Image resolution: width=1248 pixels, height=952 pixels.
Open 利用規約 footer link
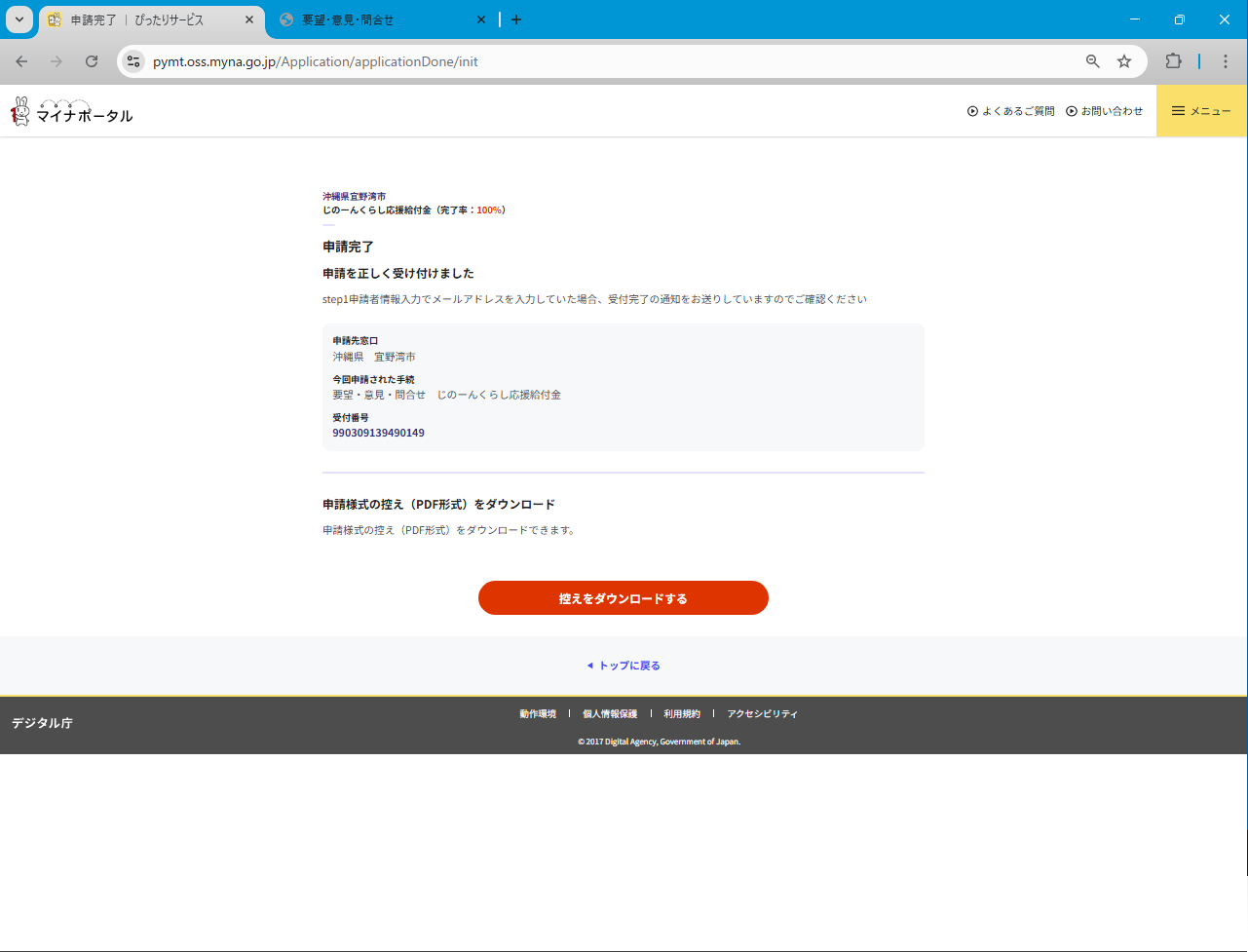682,714
